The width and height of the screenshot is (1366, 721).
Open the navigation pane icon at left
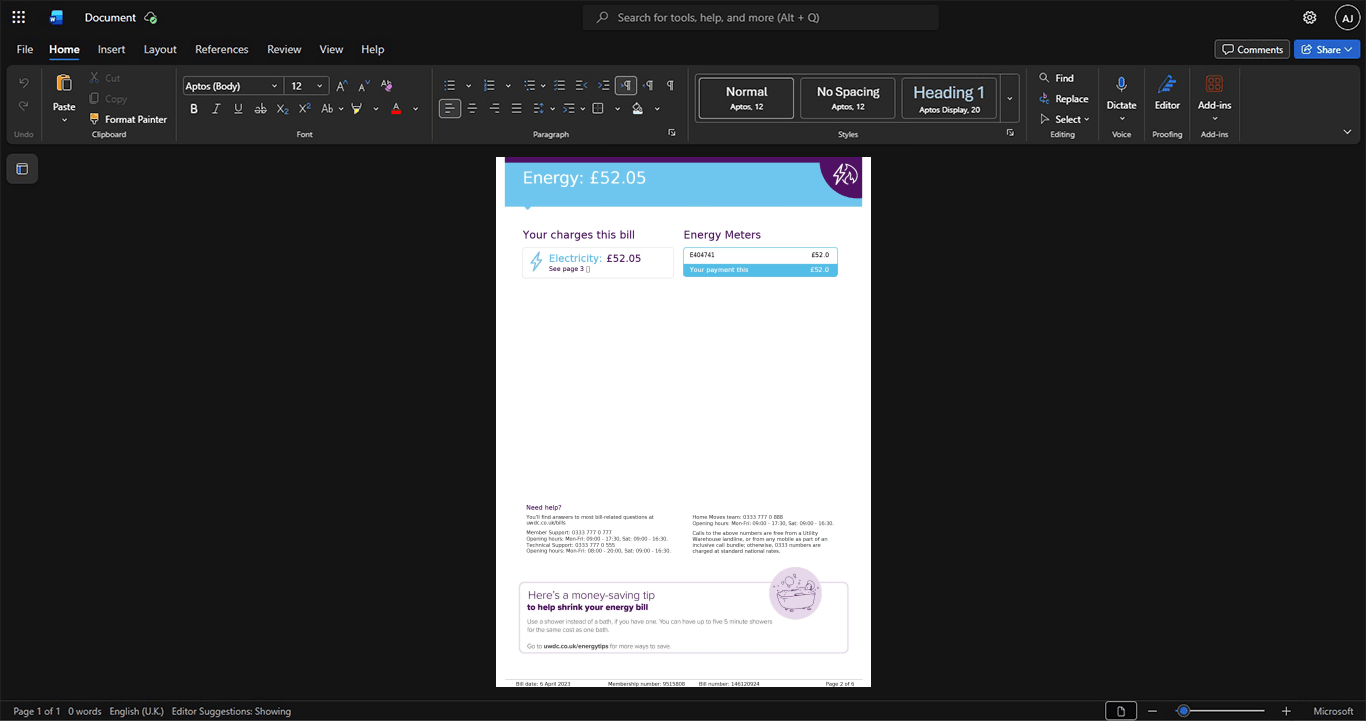tap(22, 169)
